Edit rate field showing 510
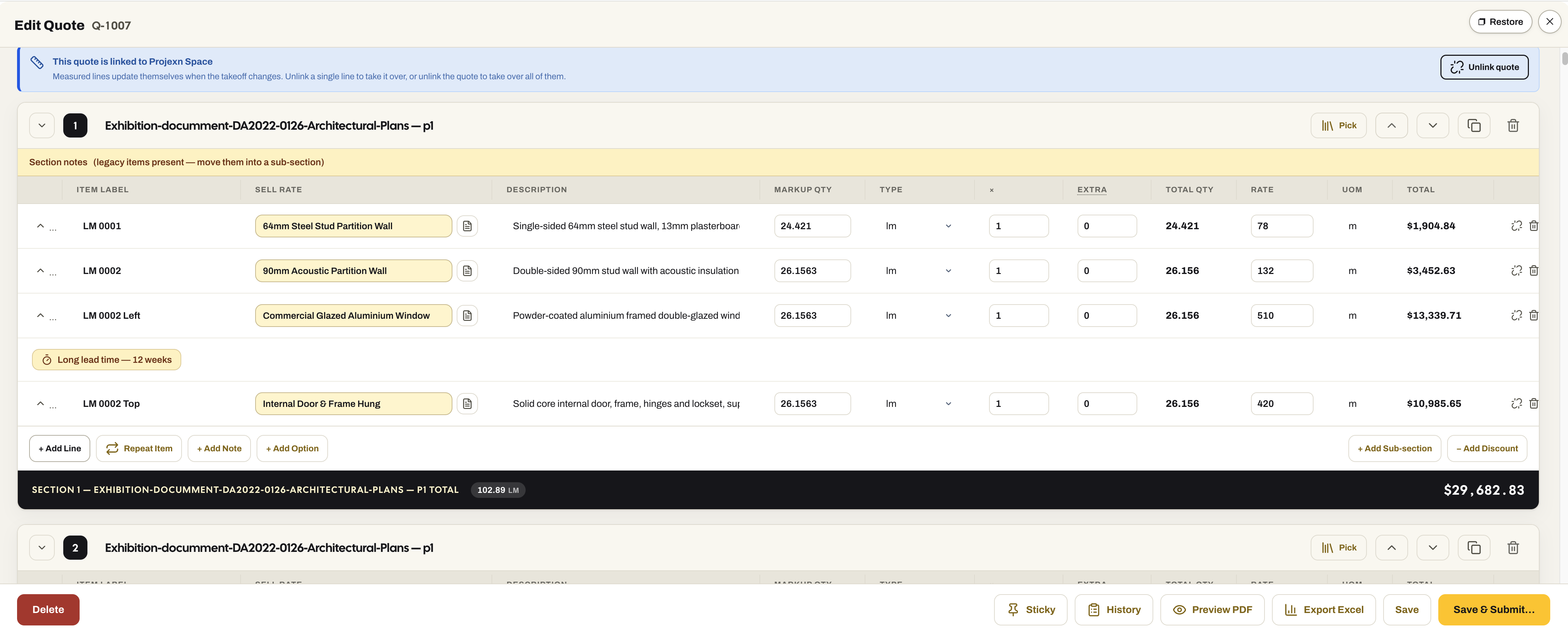The height and width of the screenshot is (629, 1568). coord(1281,316)
